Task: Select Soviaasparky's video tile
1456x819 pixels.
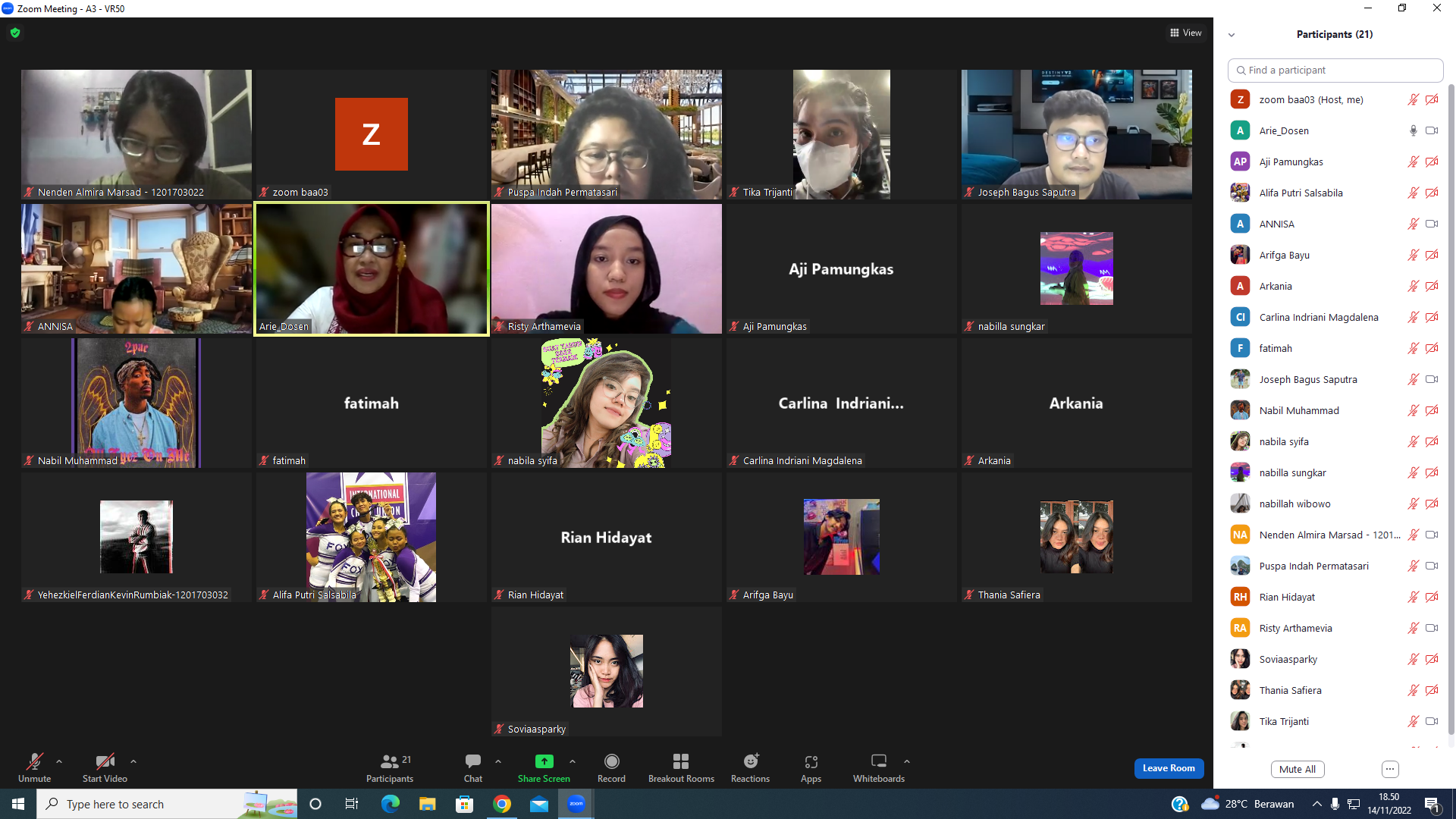Action: pos(607,671)
